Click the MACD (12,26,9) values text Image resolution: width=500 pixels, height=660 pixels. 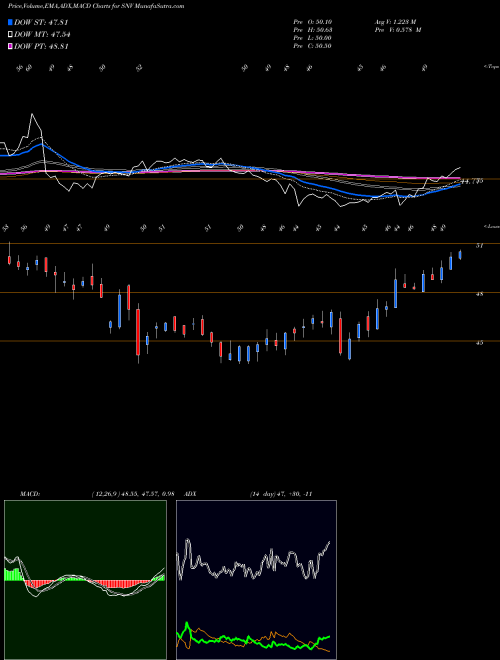(x=133, y=494)
